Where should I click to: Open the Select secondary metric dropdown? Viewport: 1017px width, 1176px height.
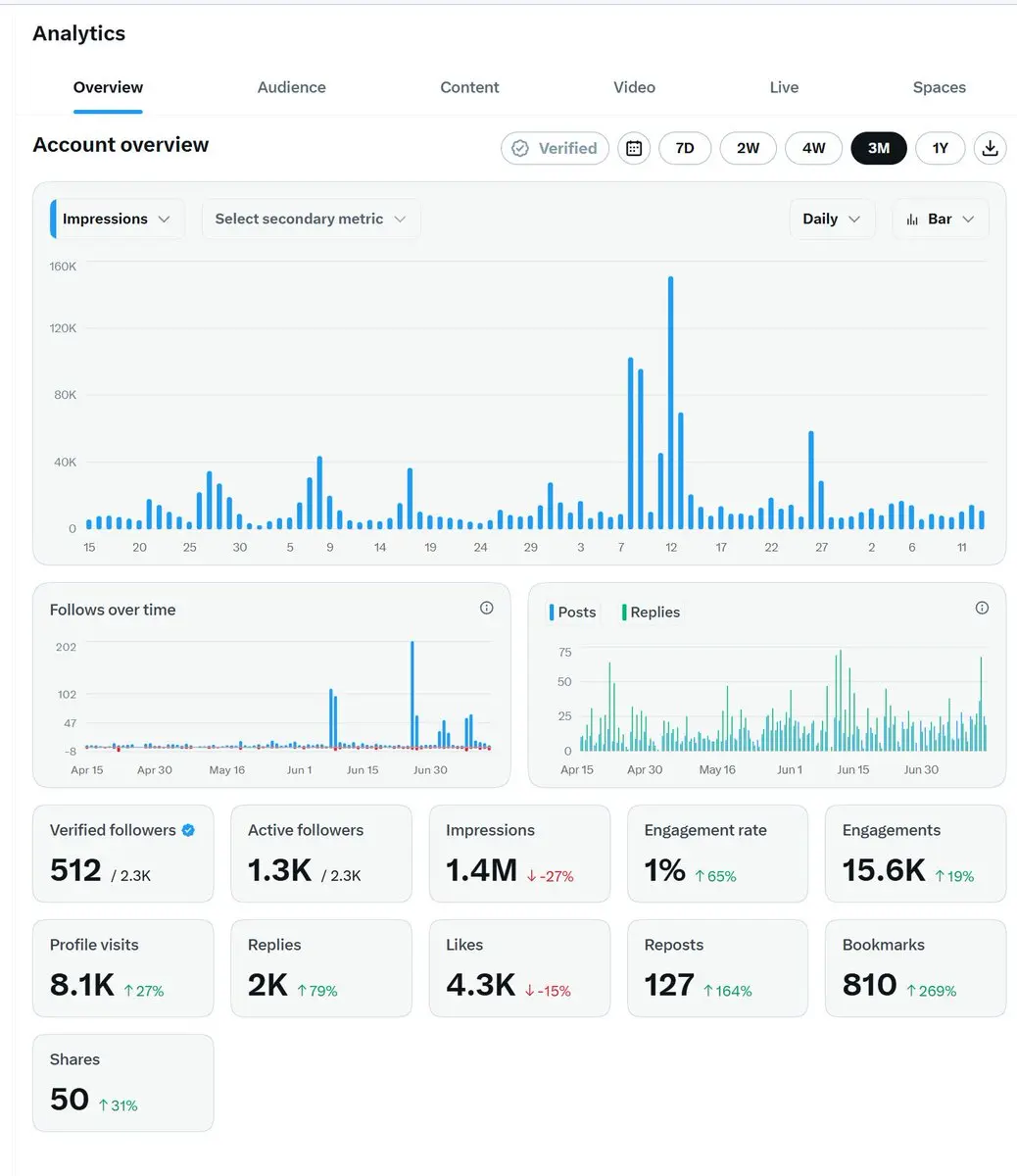(311, 220)
